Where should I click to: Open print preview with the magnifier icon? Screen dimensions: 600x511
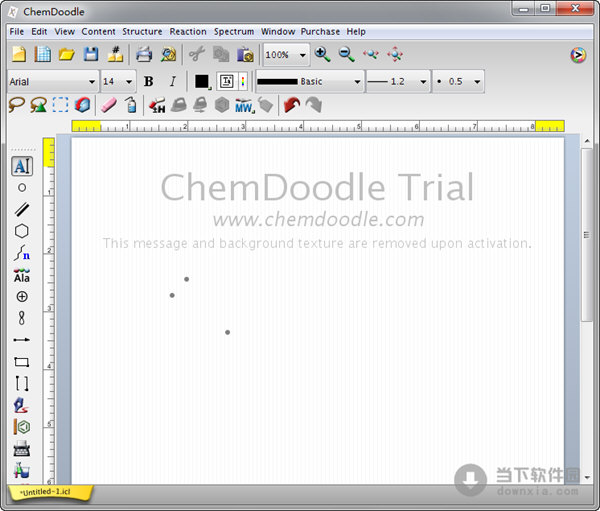click(168, 55)
